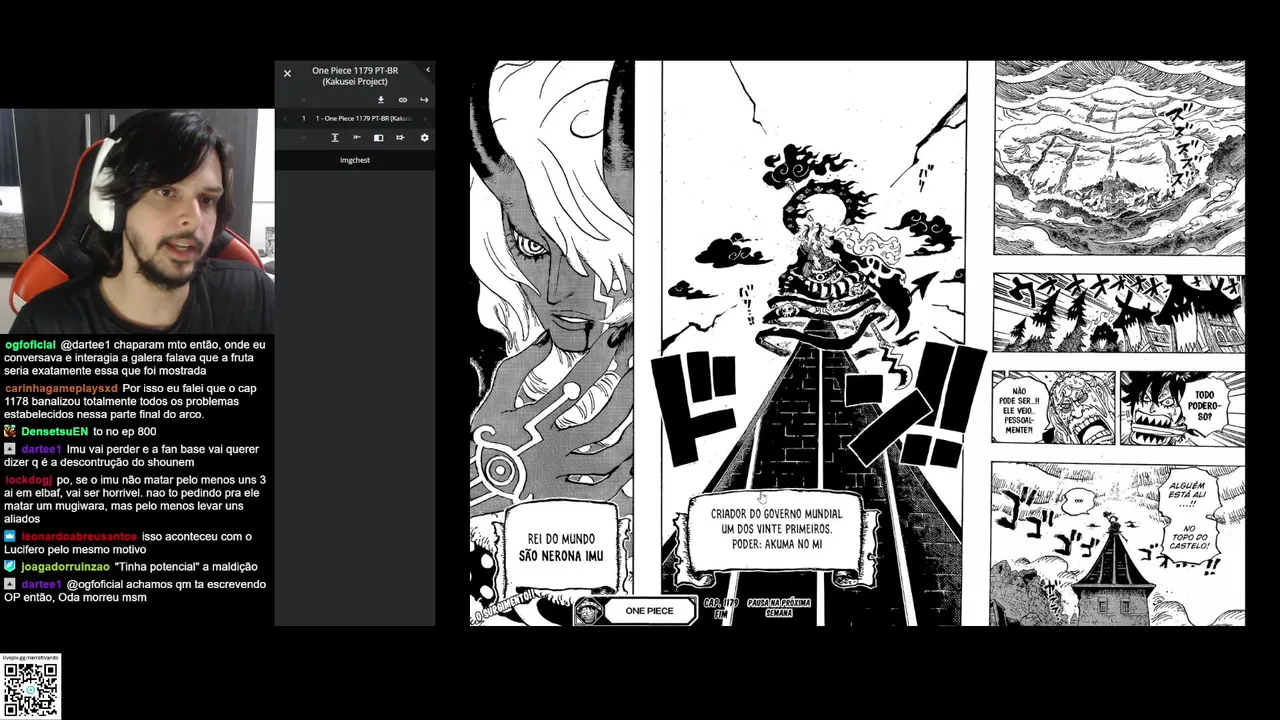Download the chapter with the download icon
Image resolution: width=1280 pixels, height=720 pixels.
(x=381, y=100)
